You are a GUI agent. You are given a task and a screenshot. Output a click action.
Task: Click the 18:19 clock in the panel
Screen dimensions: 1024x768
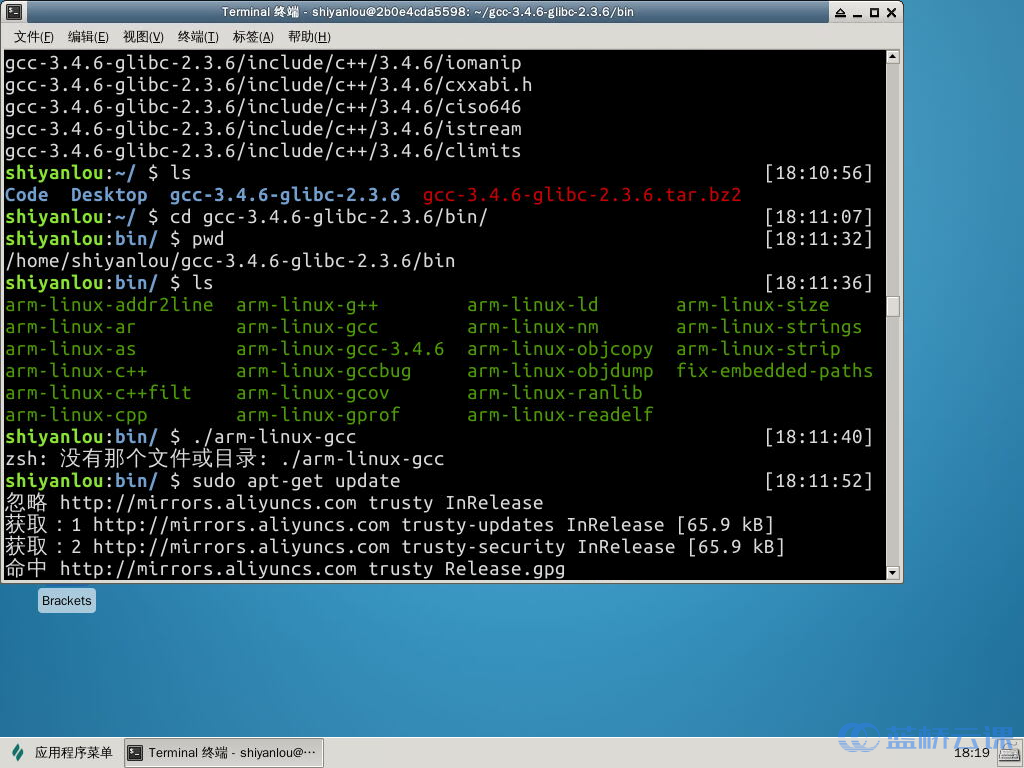pos(970,753)
